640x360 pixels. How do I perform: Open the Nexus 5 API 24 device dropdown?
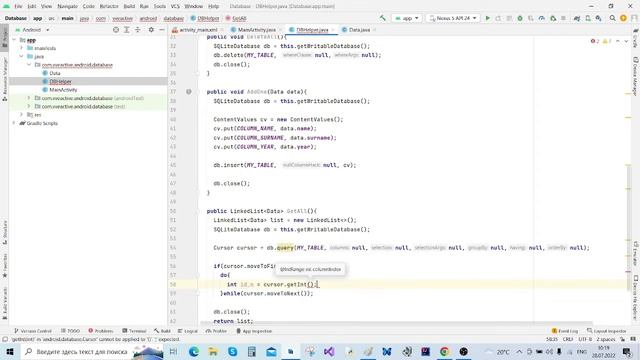(x=453, y=18)
